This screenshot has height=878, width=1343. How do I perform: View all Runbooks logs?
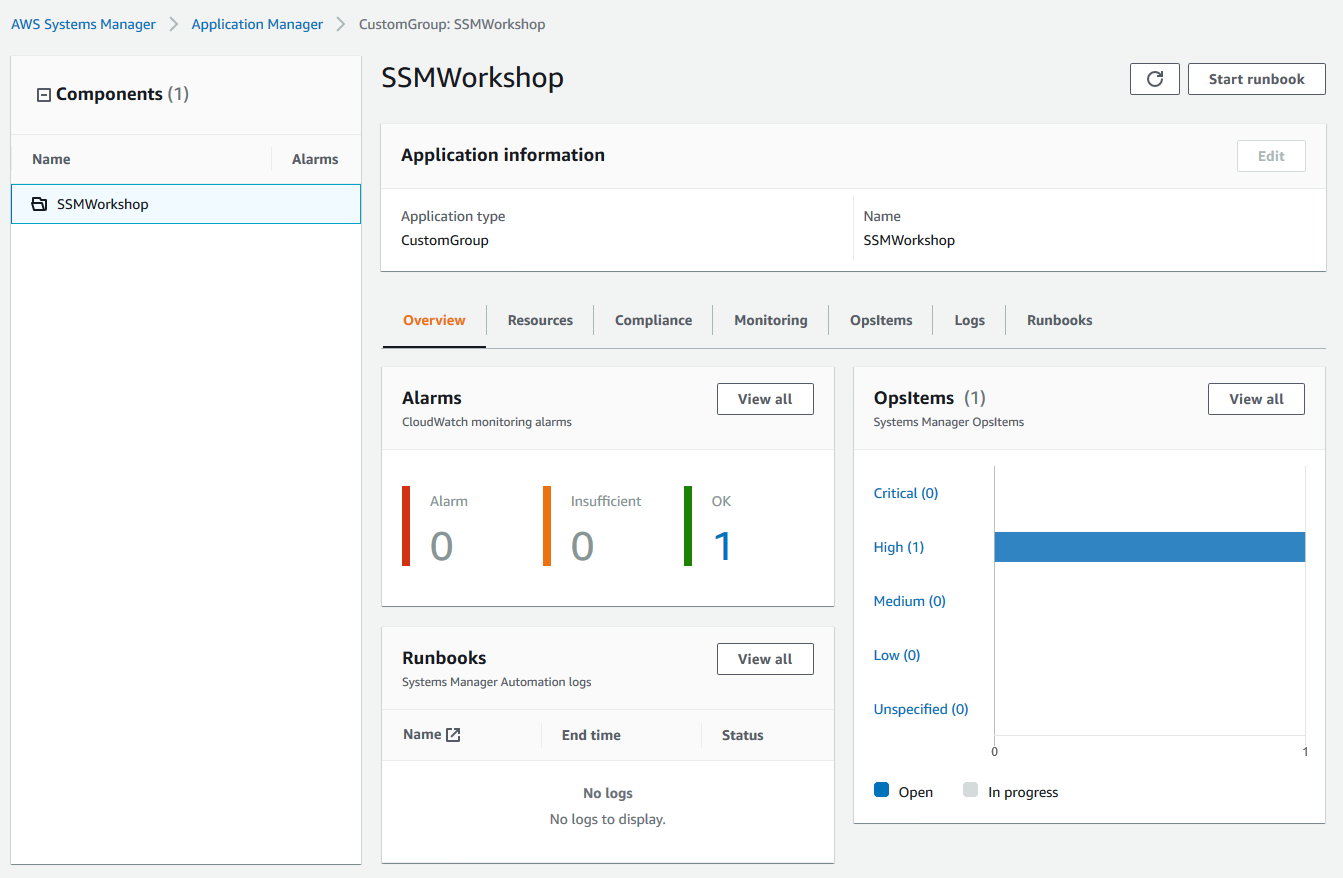(765, 659)
